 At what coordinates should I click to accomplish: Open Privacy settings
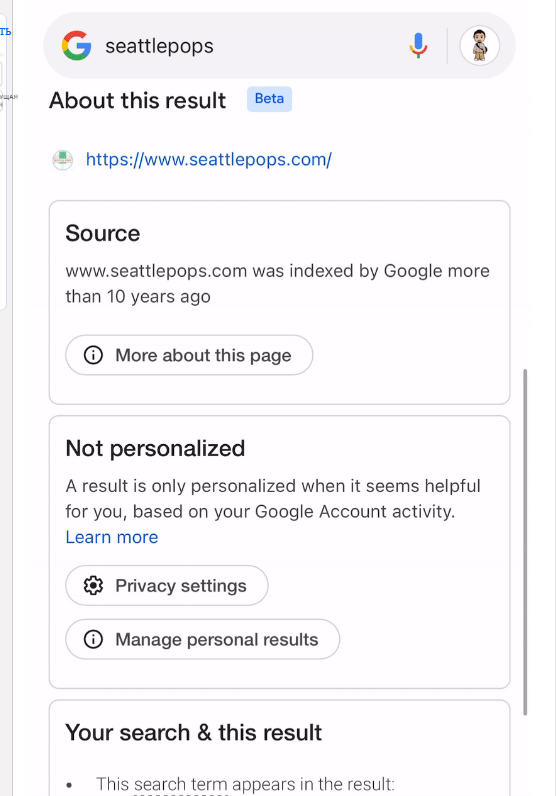pos(167,586)
